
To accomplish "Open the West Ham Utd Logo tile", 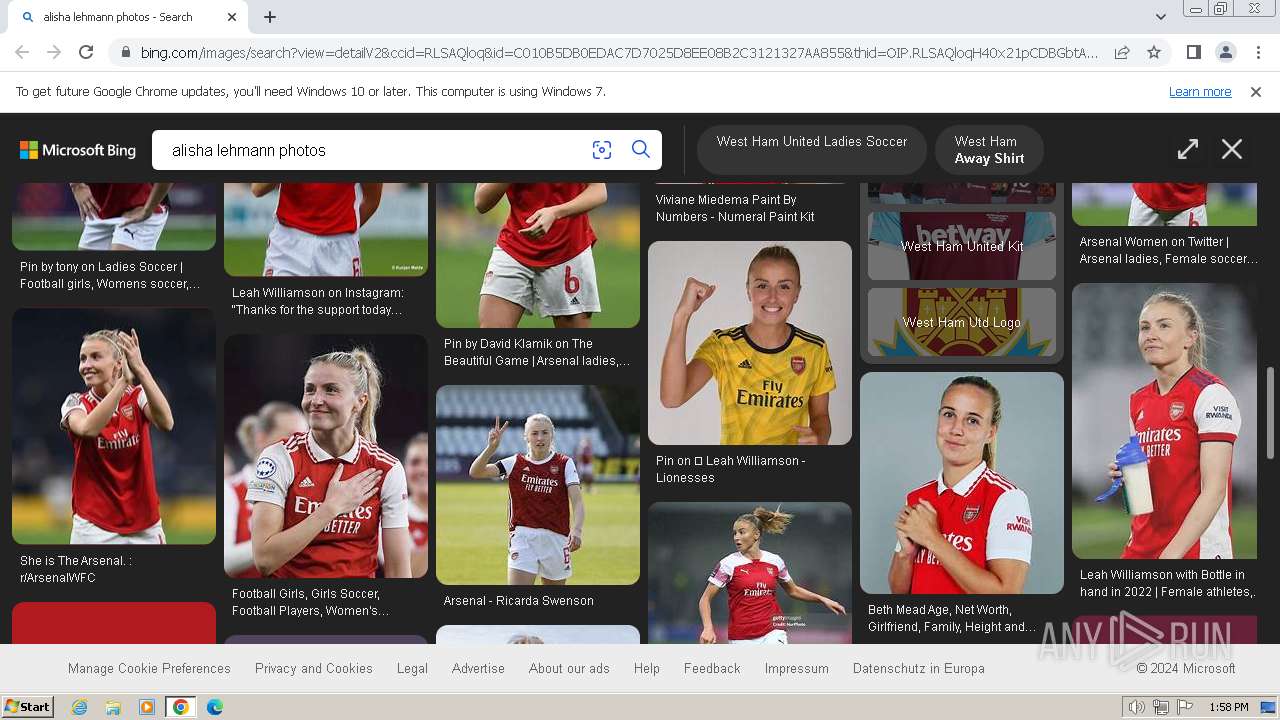I will click(962, 322).
